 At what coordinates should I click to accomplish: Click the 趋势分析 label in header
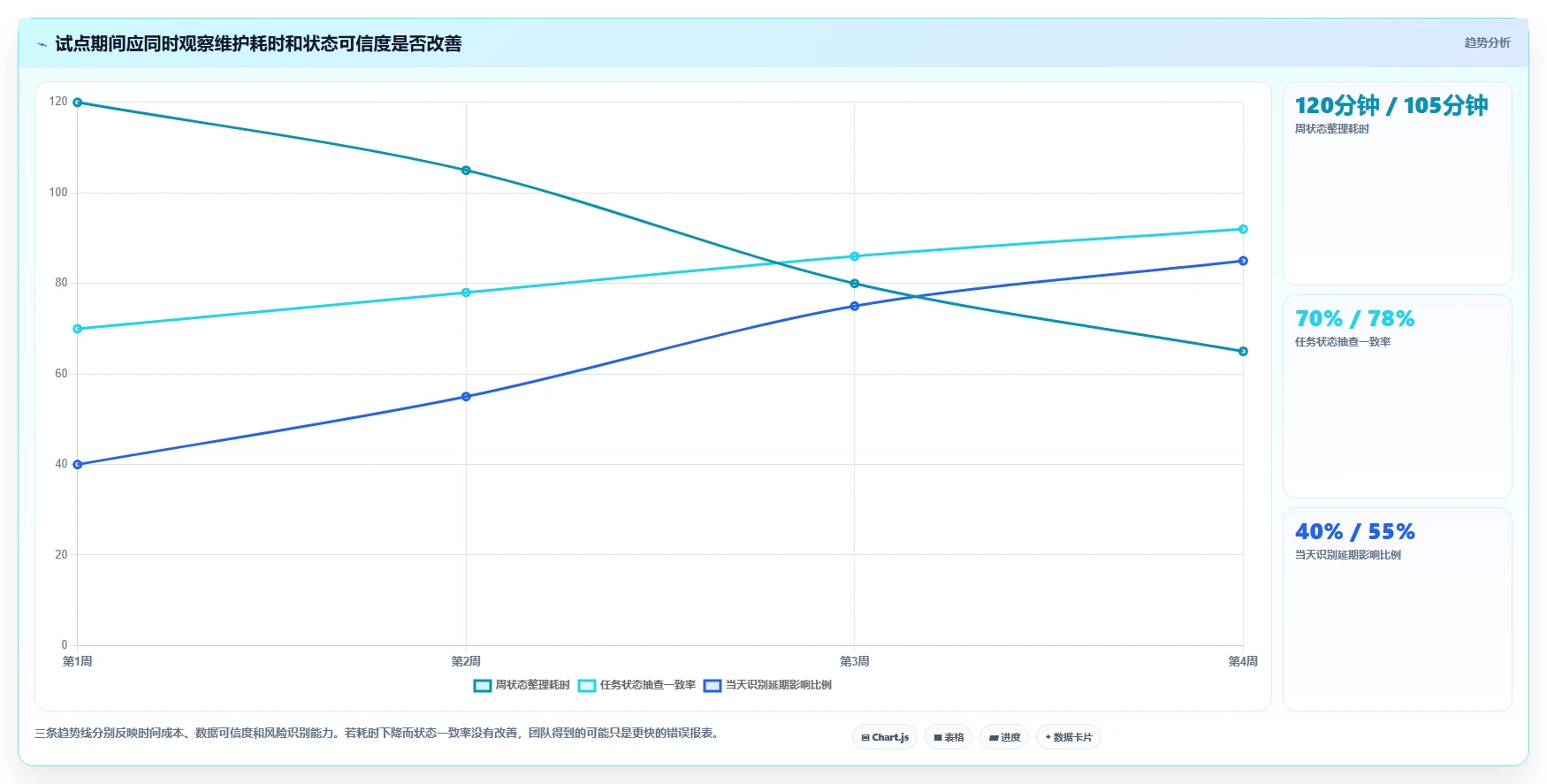(x=1487, y=42)
